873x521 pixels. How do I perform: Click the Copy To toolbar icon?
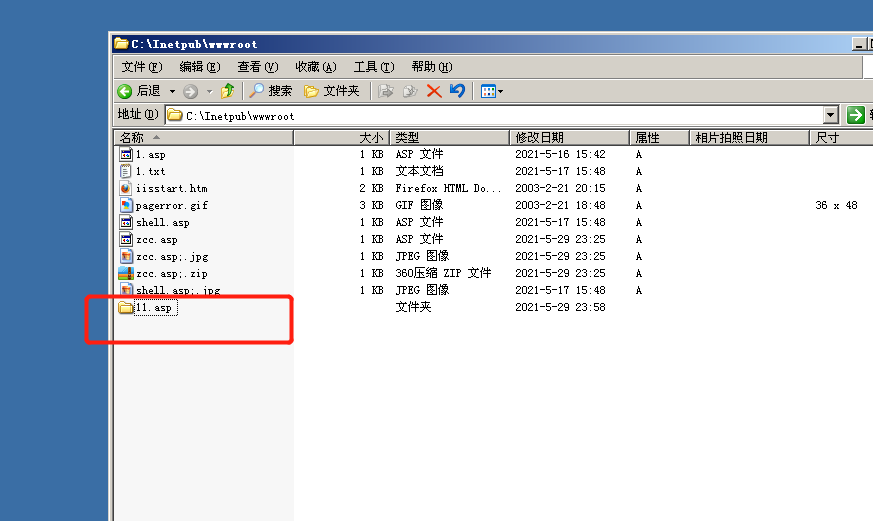(x=410, y=91)
